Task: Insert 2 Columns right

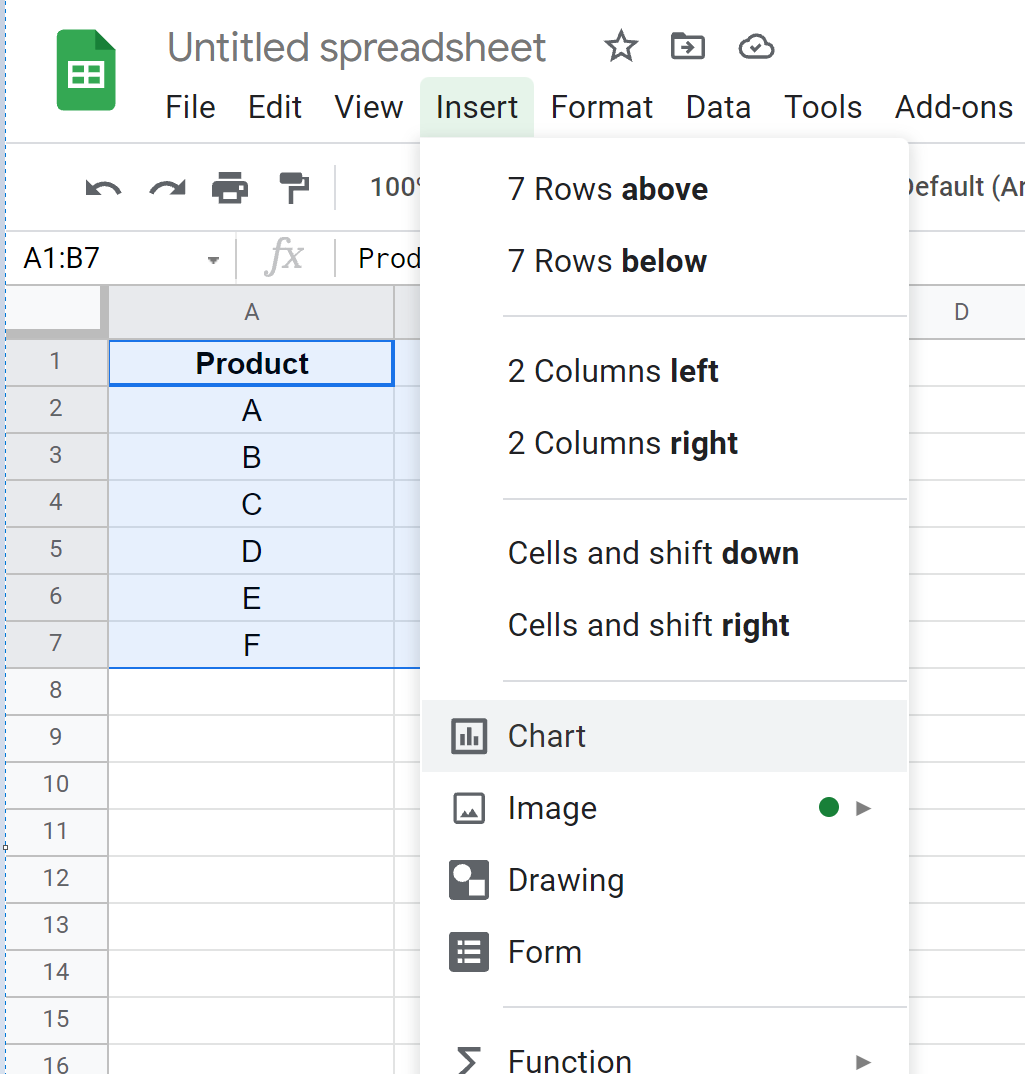Action: [x=622, y=443]
